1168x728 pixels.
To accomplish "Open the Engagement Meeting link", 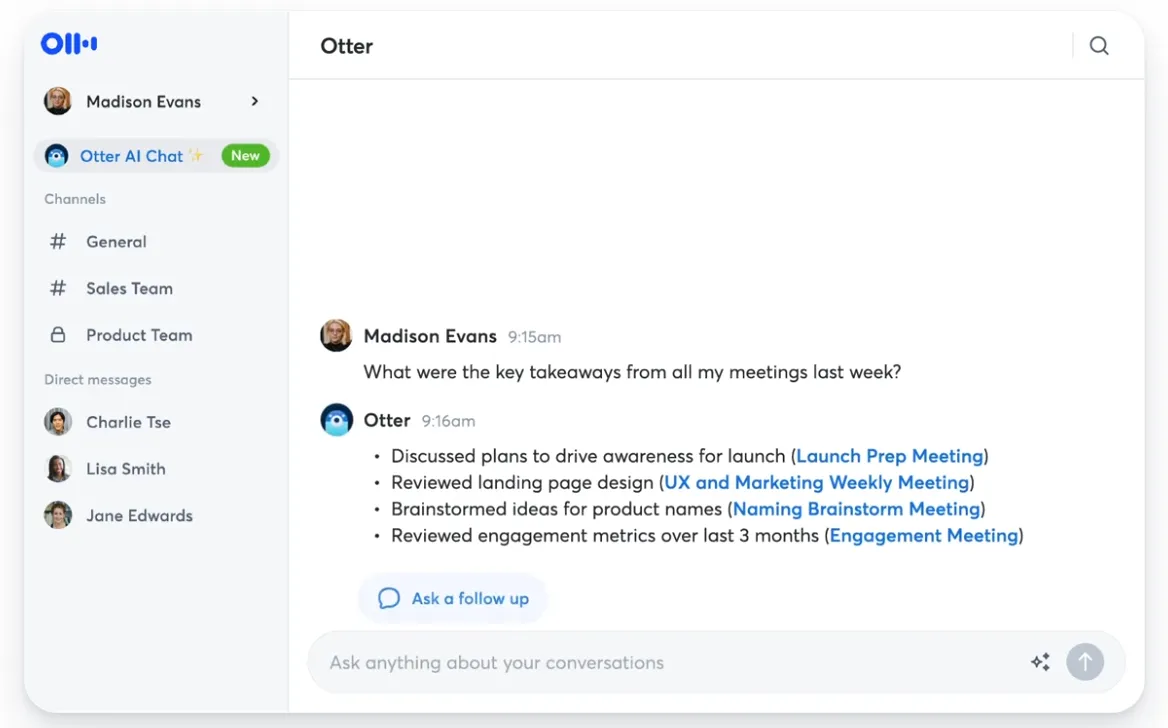I will click(923, 536).
